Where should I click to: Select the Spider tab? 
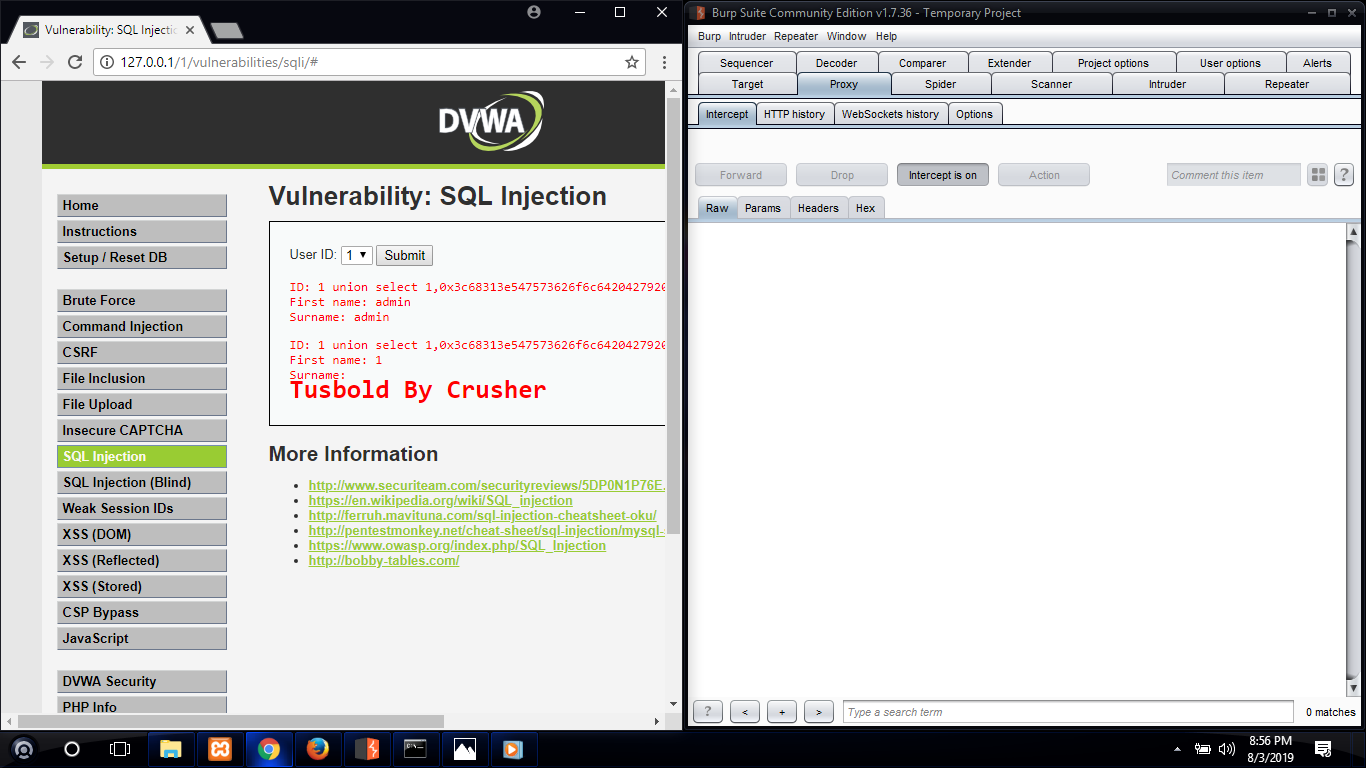[940, 84]
